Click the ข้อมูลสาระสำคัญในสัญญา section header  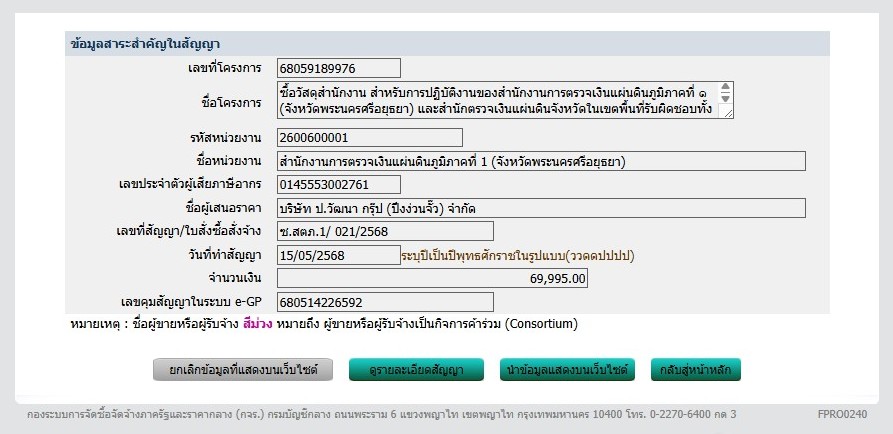pyautogui.click(x=146, y=44)
